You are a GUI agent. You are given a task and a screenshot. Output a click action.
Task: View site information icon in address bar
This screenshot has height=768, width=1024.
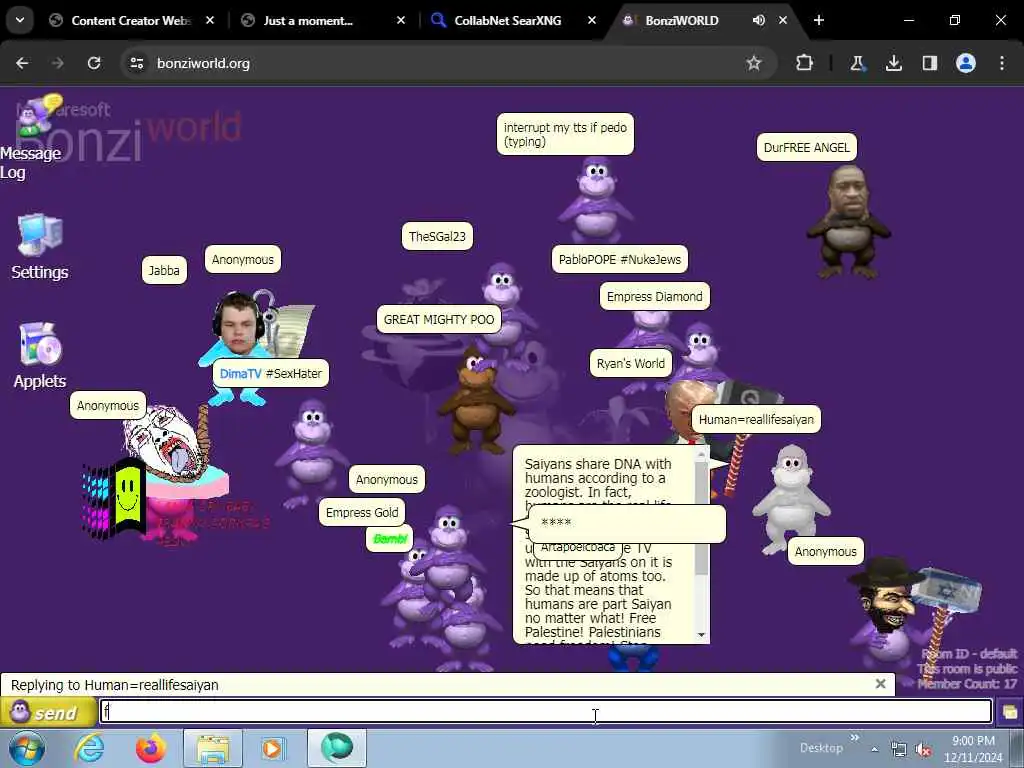point(136,63)
